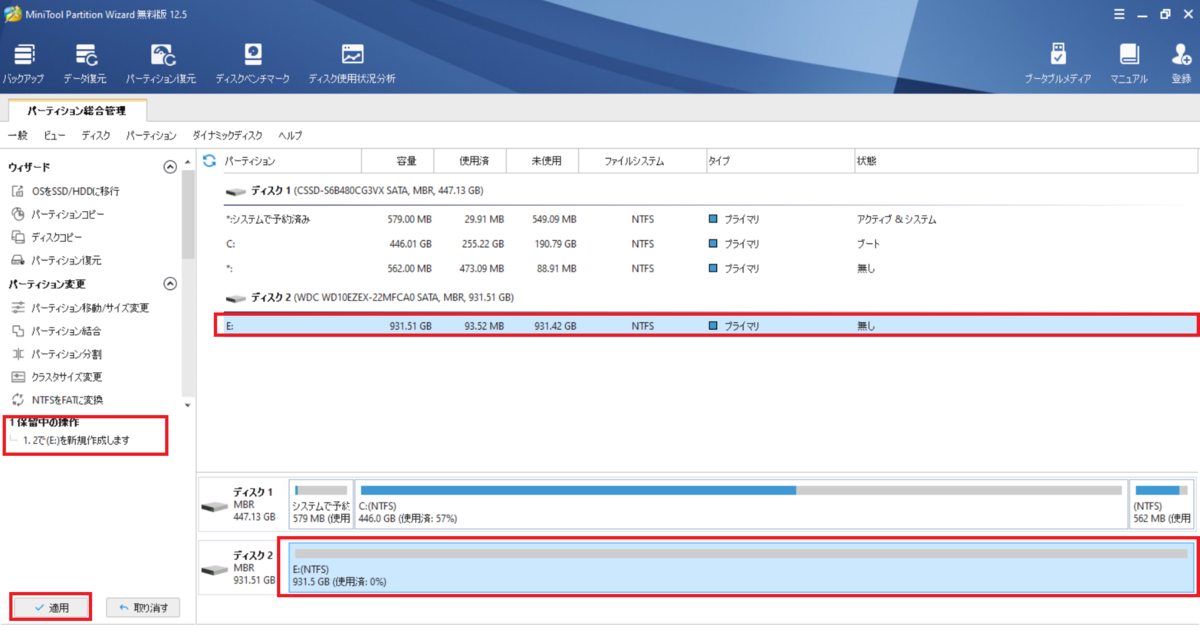Select the システムで予約済み partition row

tap(708, 219)
